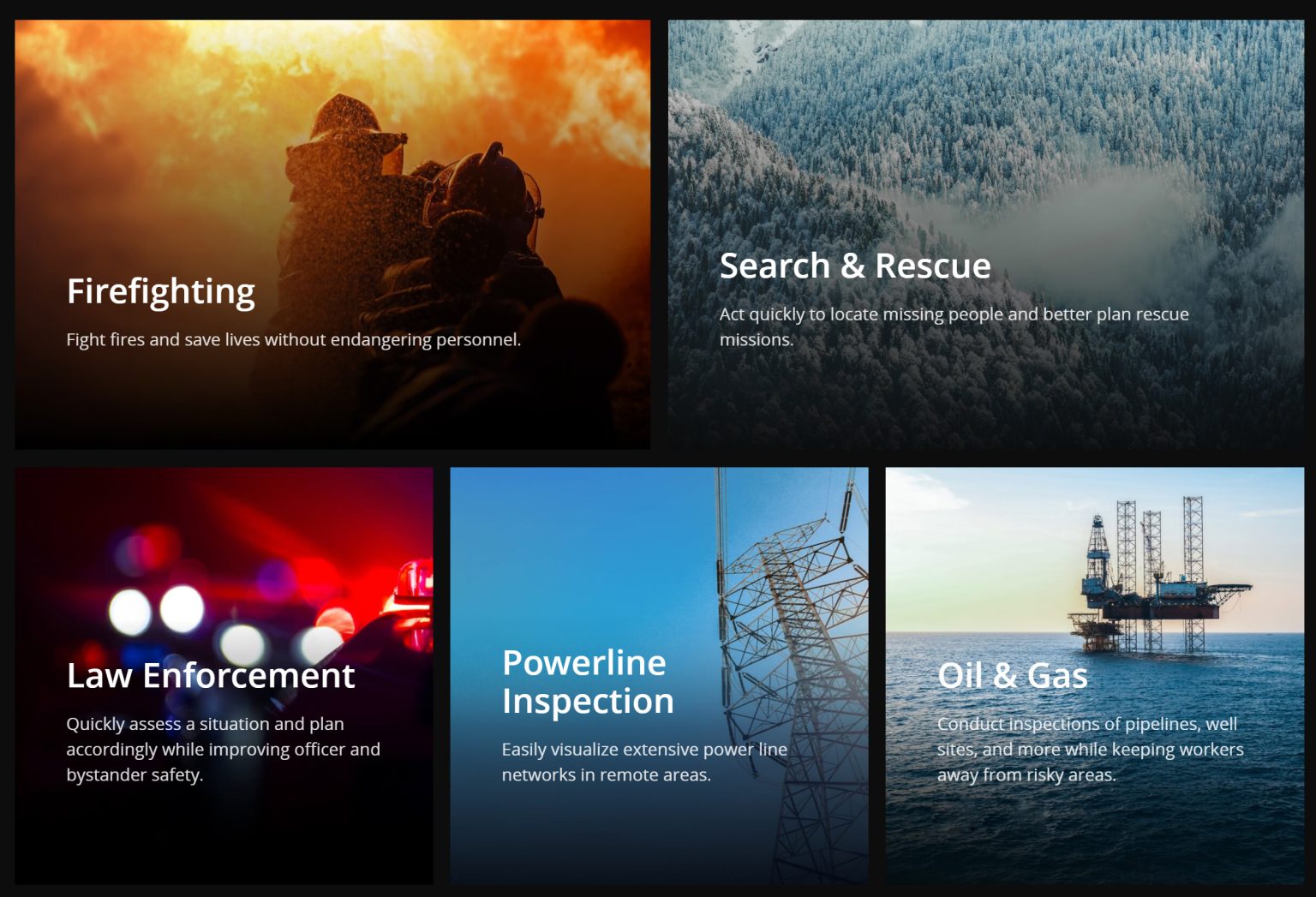Select the Law Enforcement heading
This screenshot has width=1316, height=897.
point(211,676)
